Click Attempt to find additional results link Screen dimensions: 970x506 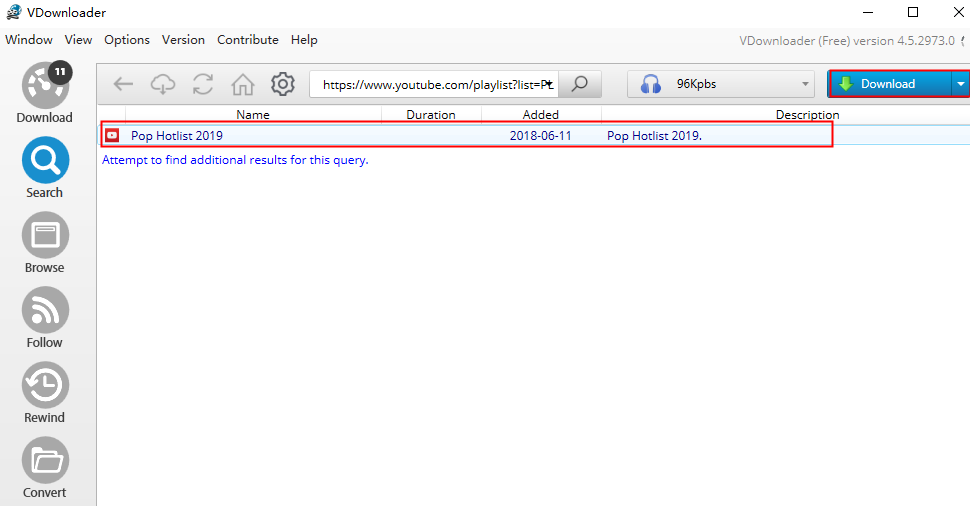click(235, 160)
